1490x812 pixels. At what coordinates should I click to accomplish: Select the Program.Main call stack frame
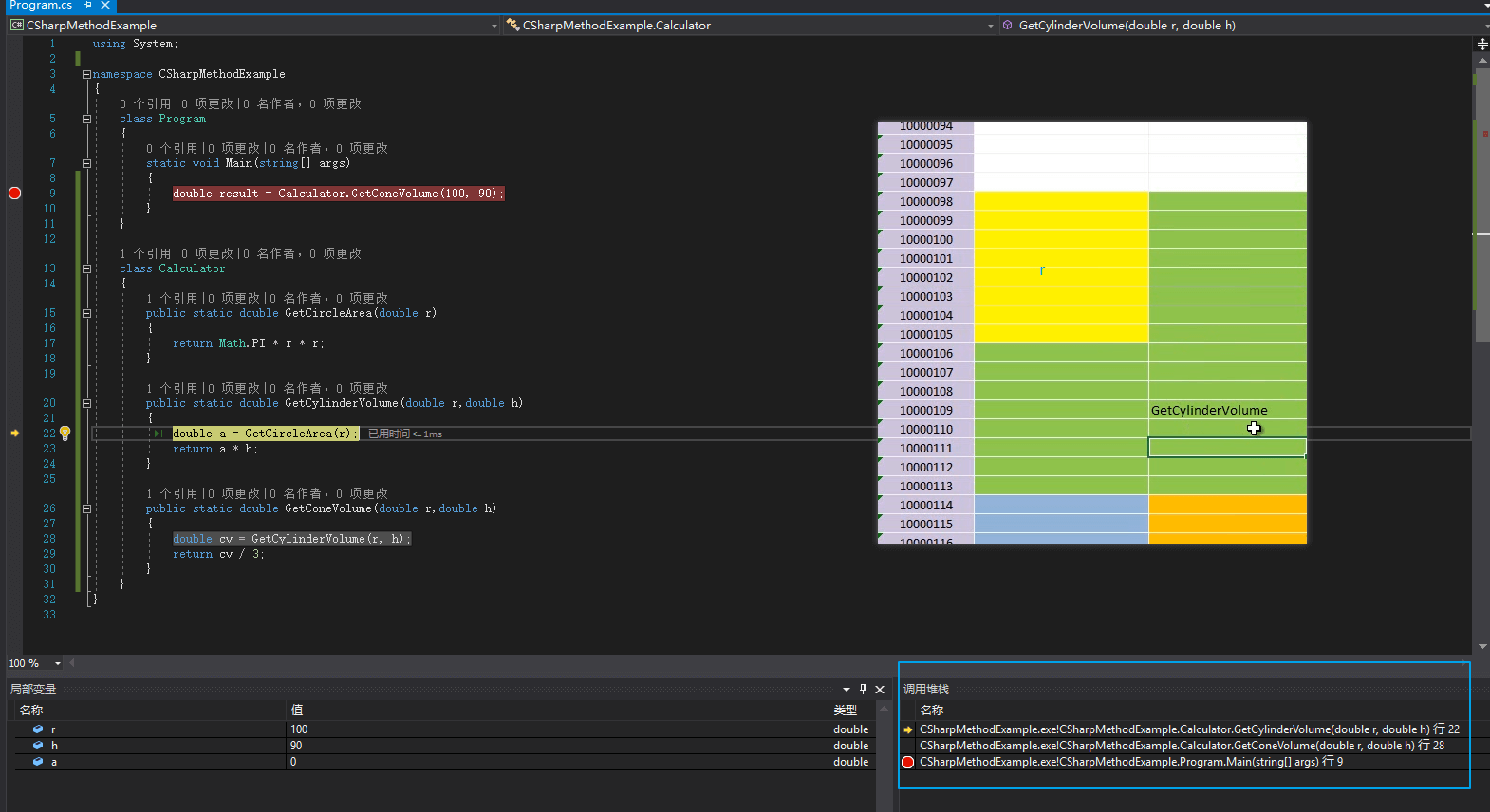click(x=1130, y=762)
